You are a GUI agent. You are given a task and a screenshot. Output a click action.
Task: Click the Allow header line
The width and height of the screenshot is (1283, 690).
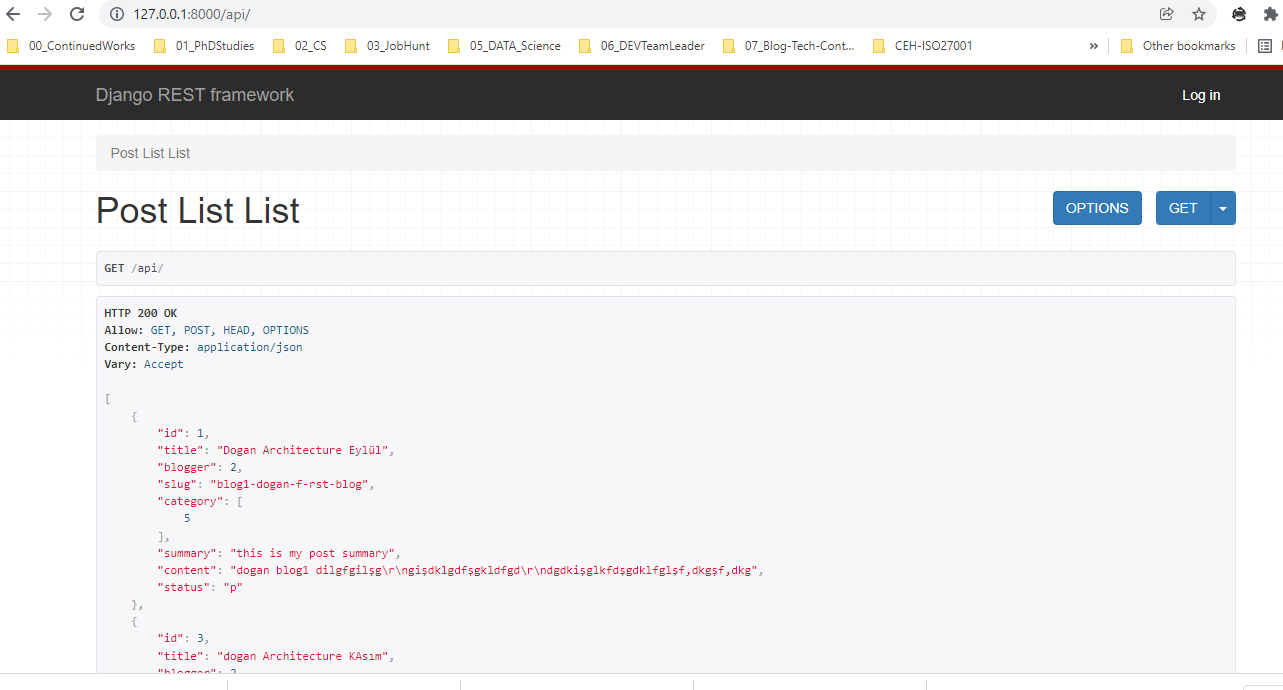[x=207, y=330]
